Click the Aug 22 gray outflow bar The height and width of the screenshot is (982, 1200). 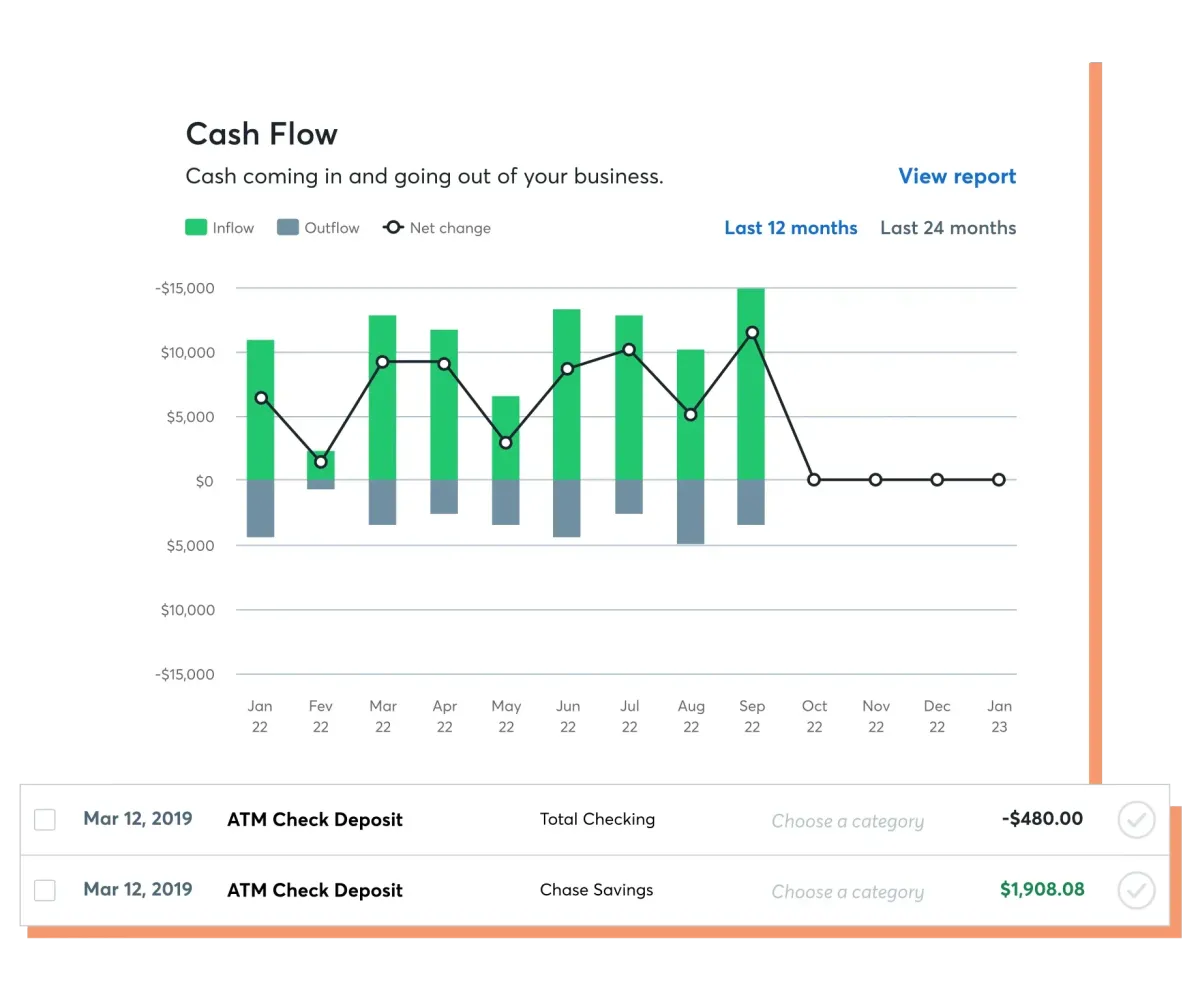[691, 512]
